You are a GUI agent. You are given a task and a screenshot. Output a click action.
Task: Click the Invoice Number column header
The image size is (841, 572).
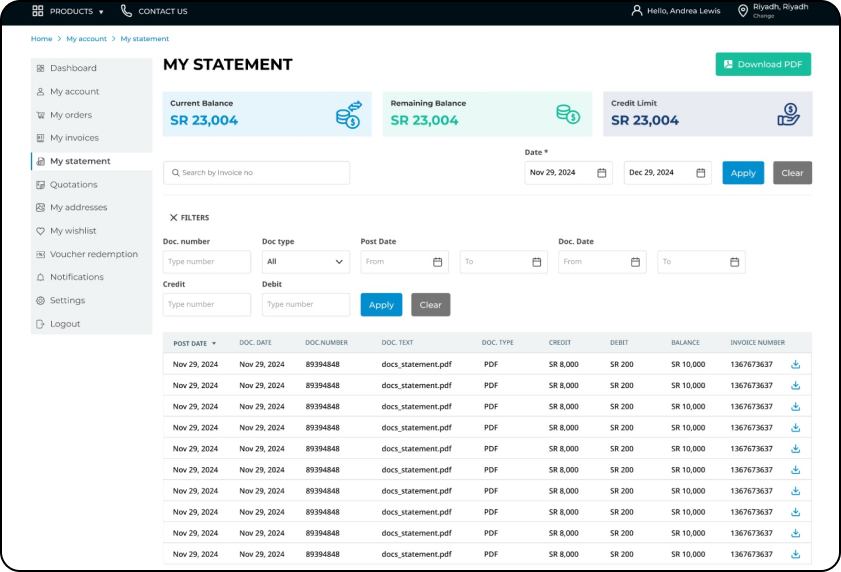(x=757, y=342)
